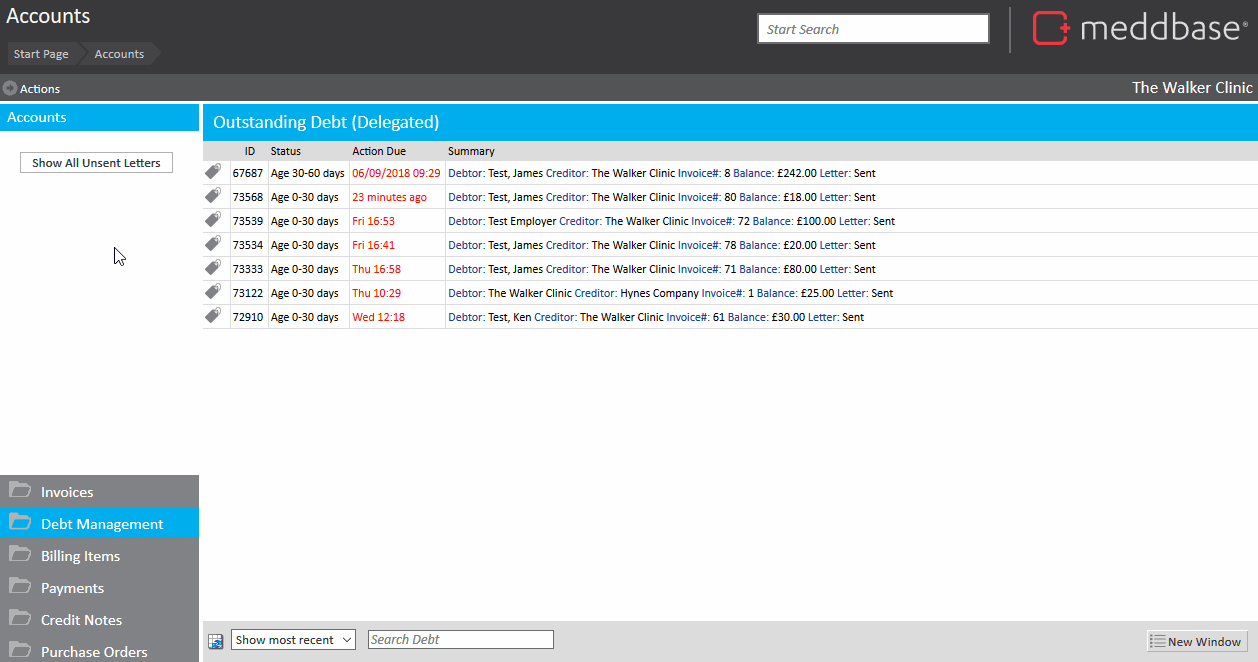Click the tag icon for debt 73568
This screenshot has width=1258, height=662.
tap(213, 196)
